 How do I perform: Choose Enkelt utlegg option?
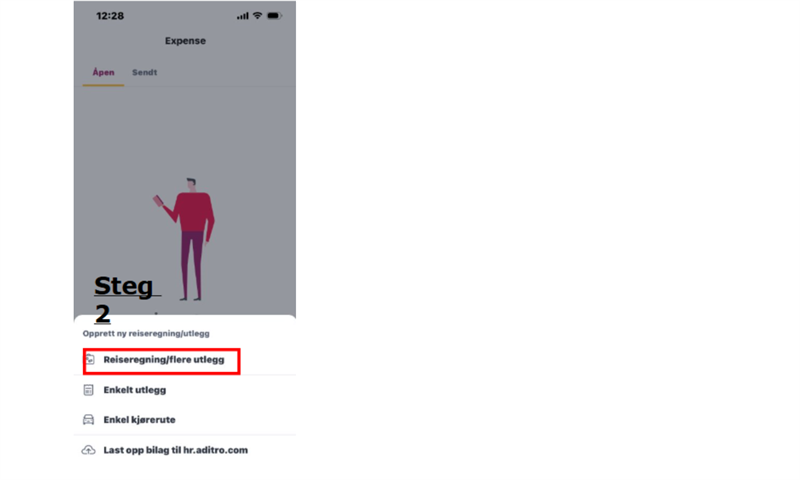point(135,390)
